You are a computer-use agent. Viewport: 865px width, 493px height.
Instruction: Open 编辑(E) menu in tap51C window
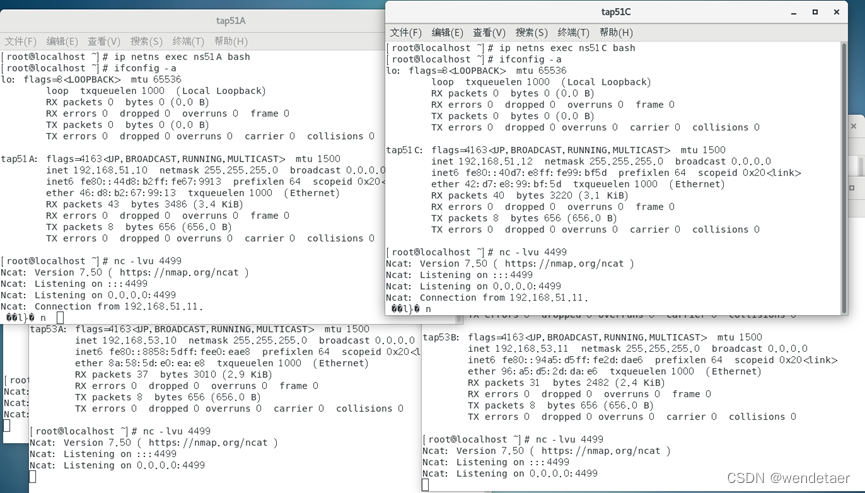[447, 33]
